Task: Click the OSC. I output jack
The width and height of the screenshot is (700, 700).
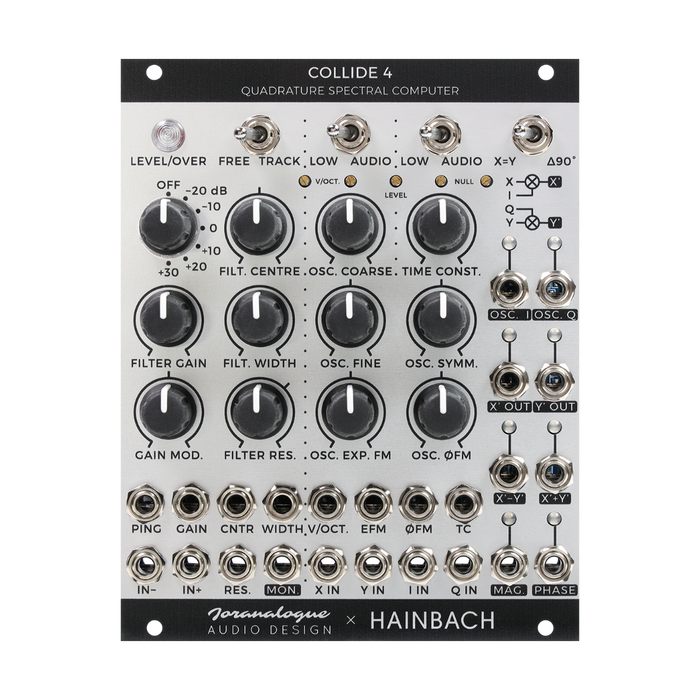Action: 509,288
